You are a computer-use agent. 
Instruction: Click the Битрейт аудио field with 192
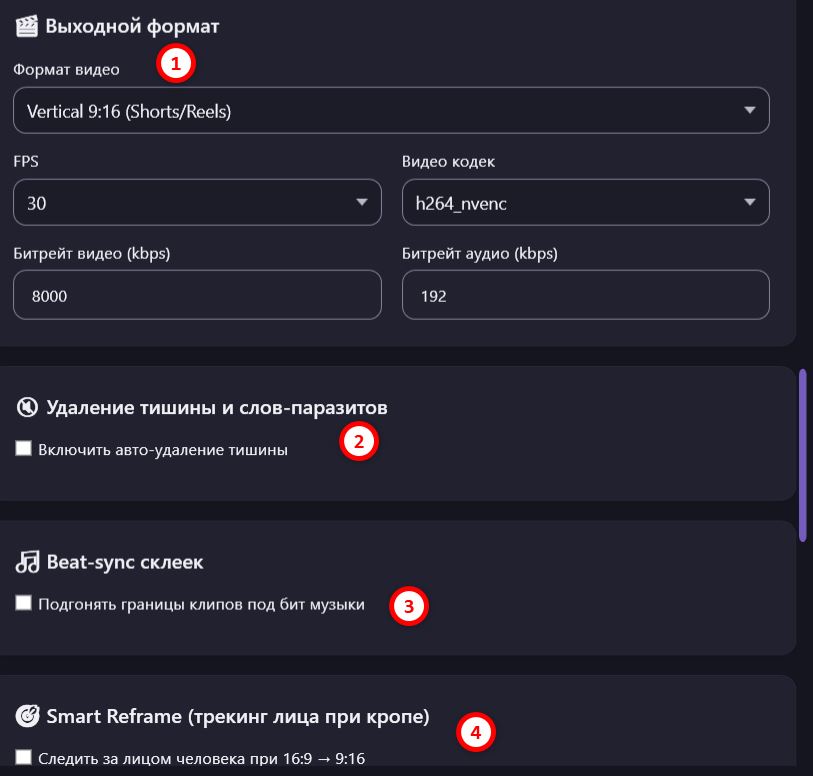coord(585,295)
